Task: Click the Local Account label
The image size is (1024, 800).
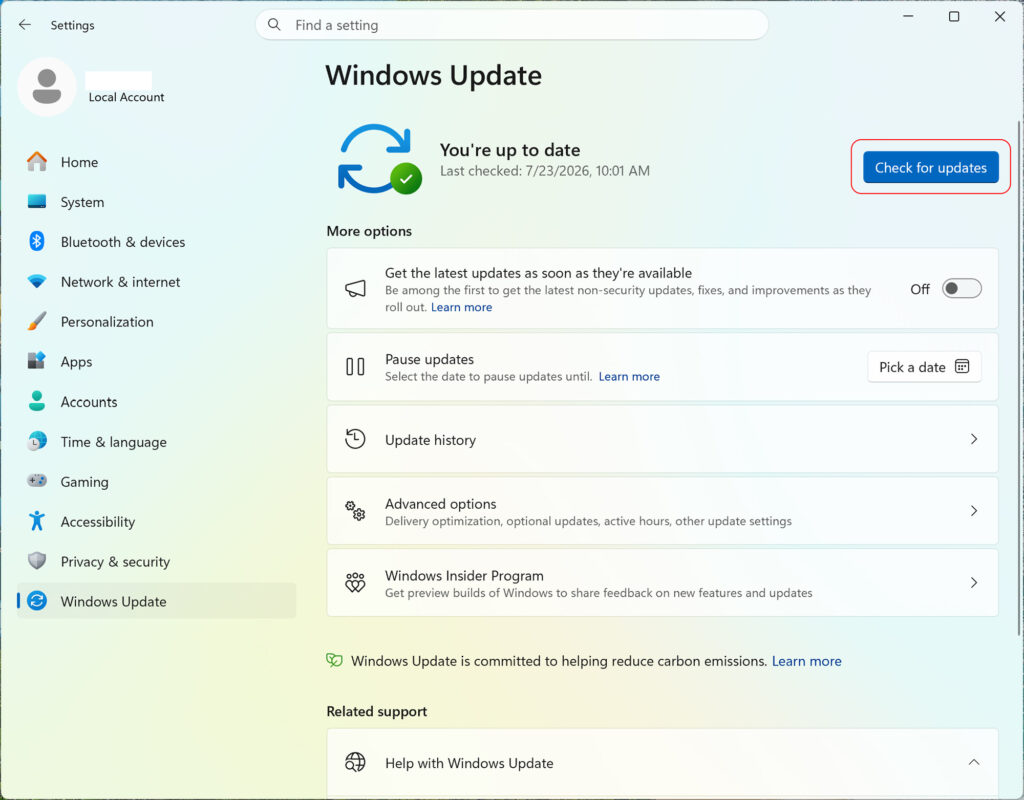Action: coord(126,97)
